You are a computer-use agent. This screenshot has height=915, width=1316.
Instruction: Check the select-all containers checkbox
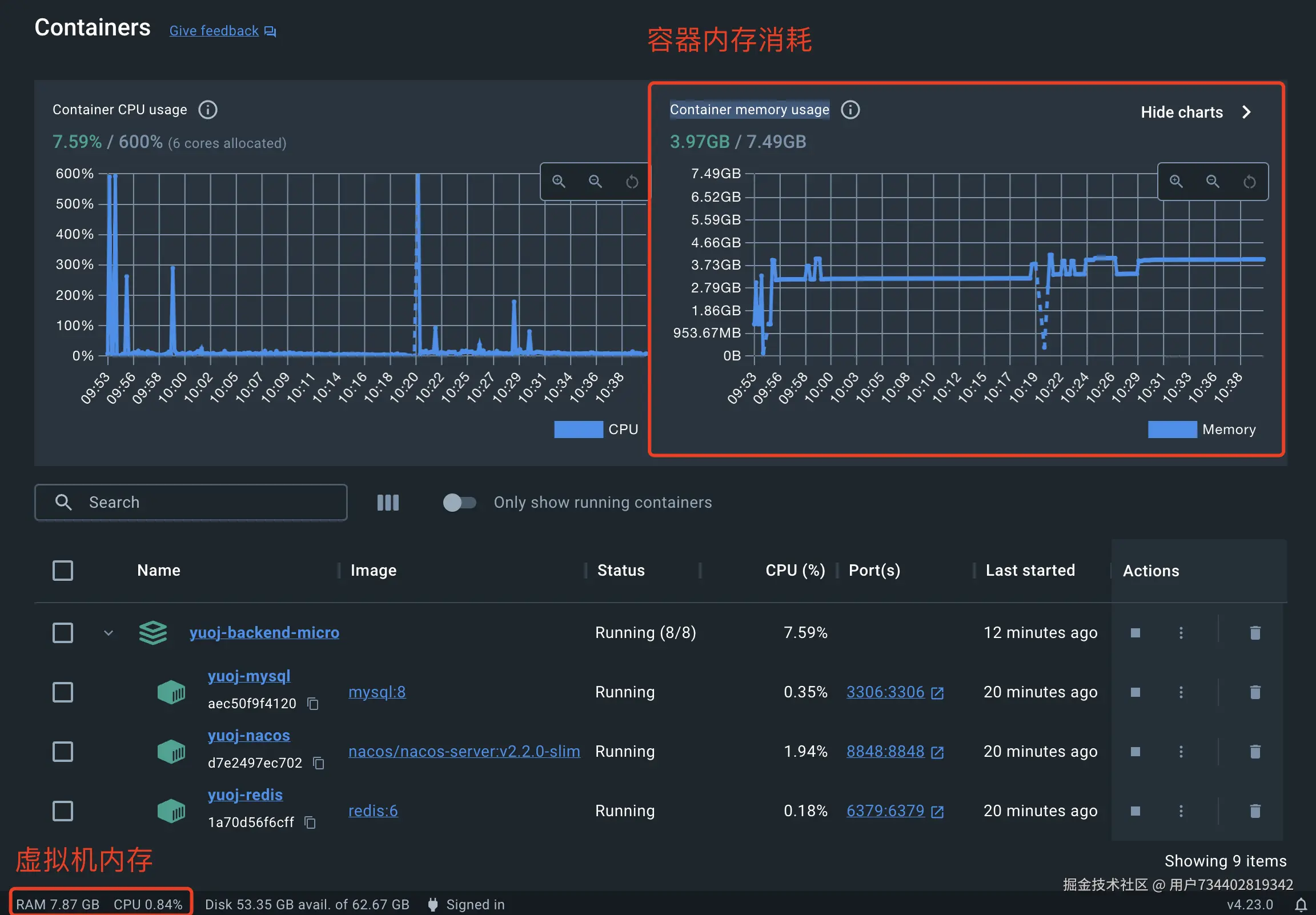(63, 571)
